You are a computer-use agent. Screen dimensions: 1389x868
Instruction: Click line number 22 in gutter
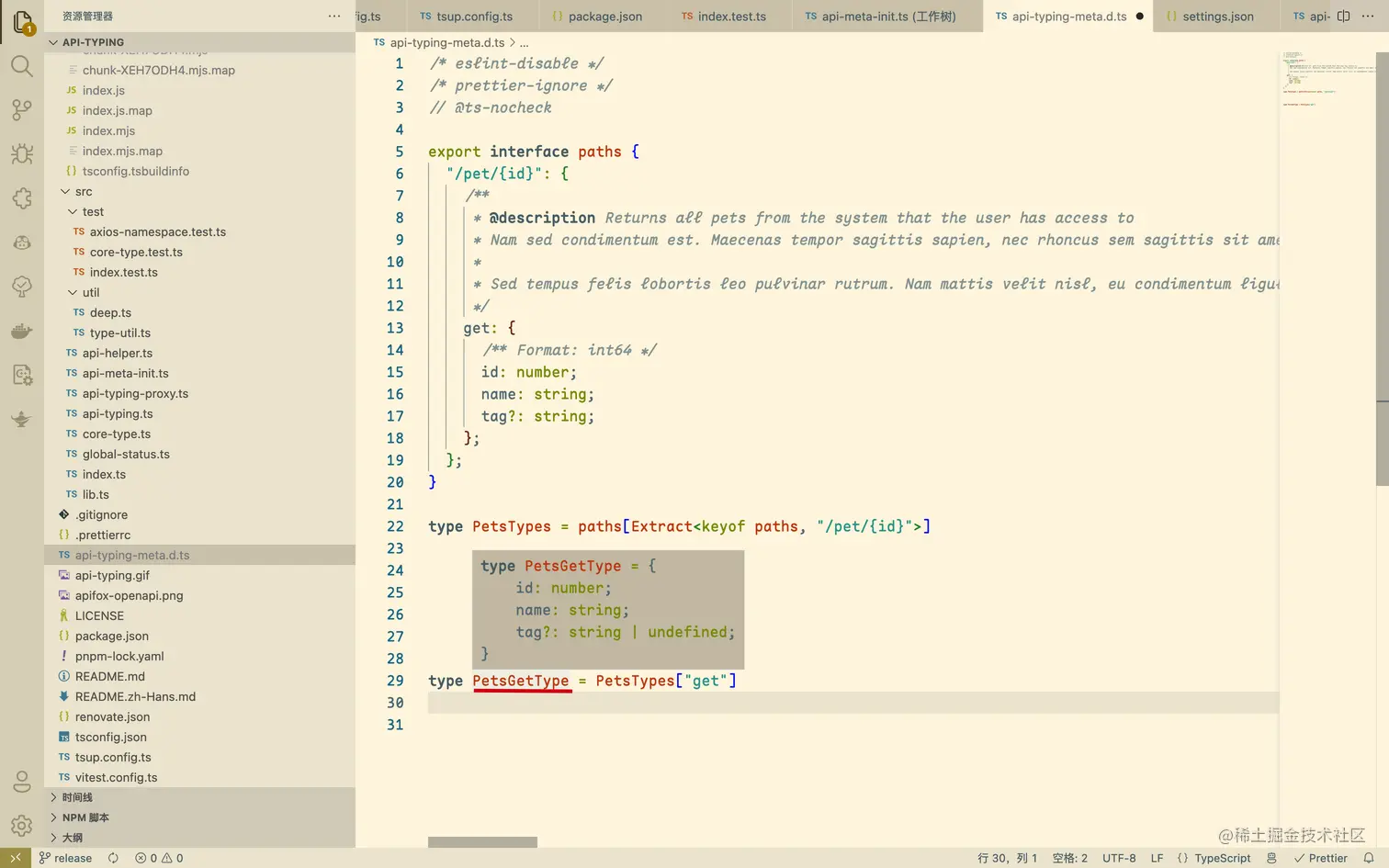click(x=395, y=526)
